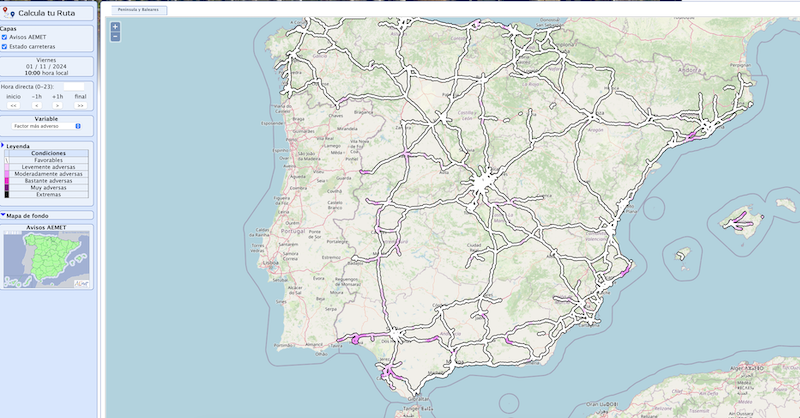Zoom out on the map
Screen dimensions: 800x418
coord(115,37)
